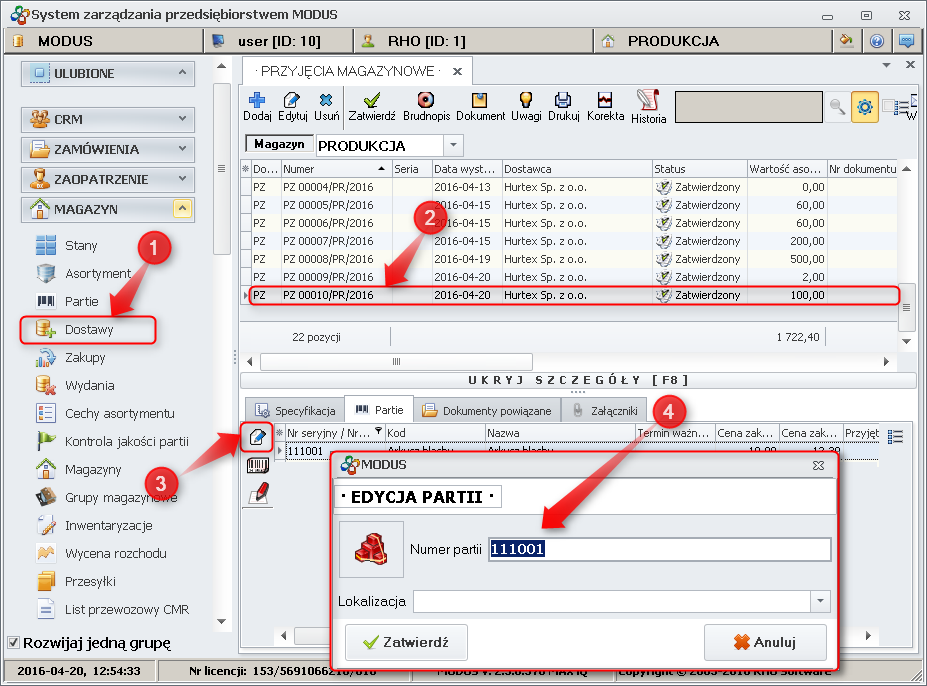Select row PZ 00004/PR/2016

tap(569, 187)
